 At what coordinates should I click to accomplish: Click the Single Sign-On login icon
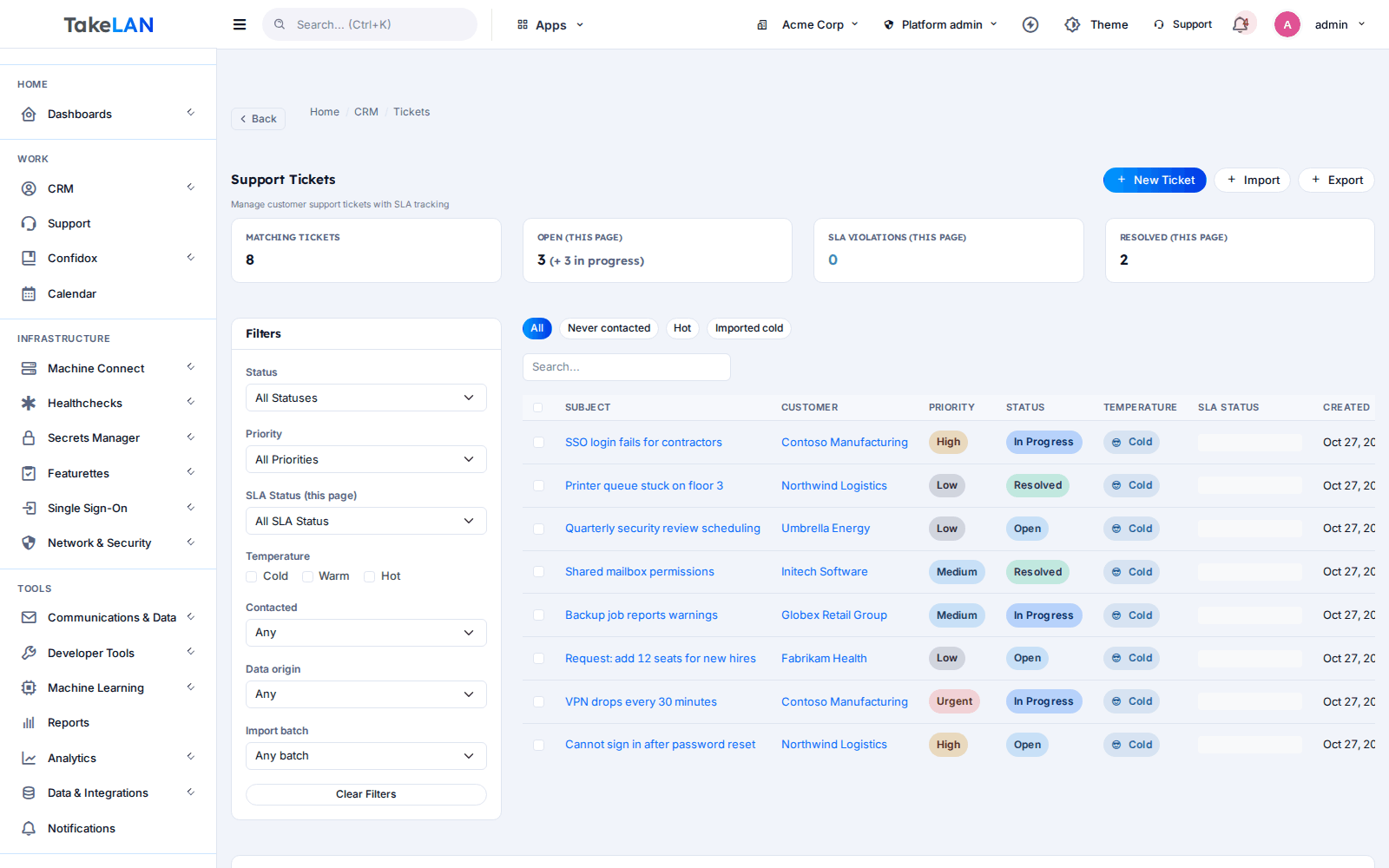(x=29, y=508)
